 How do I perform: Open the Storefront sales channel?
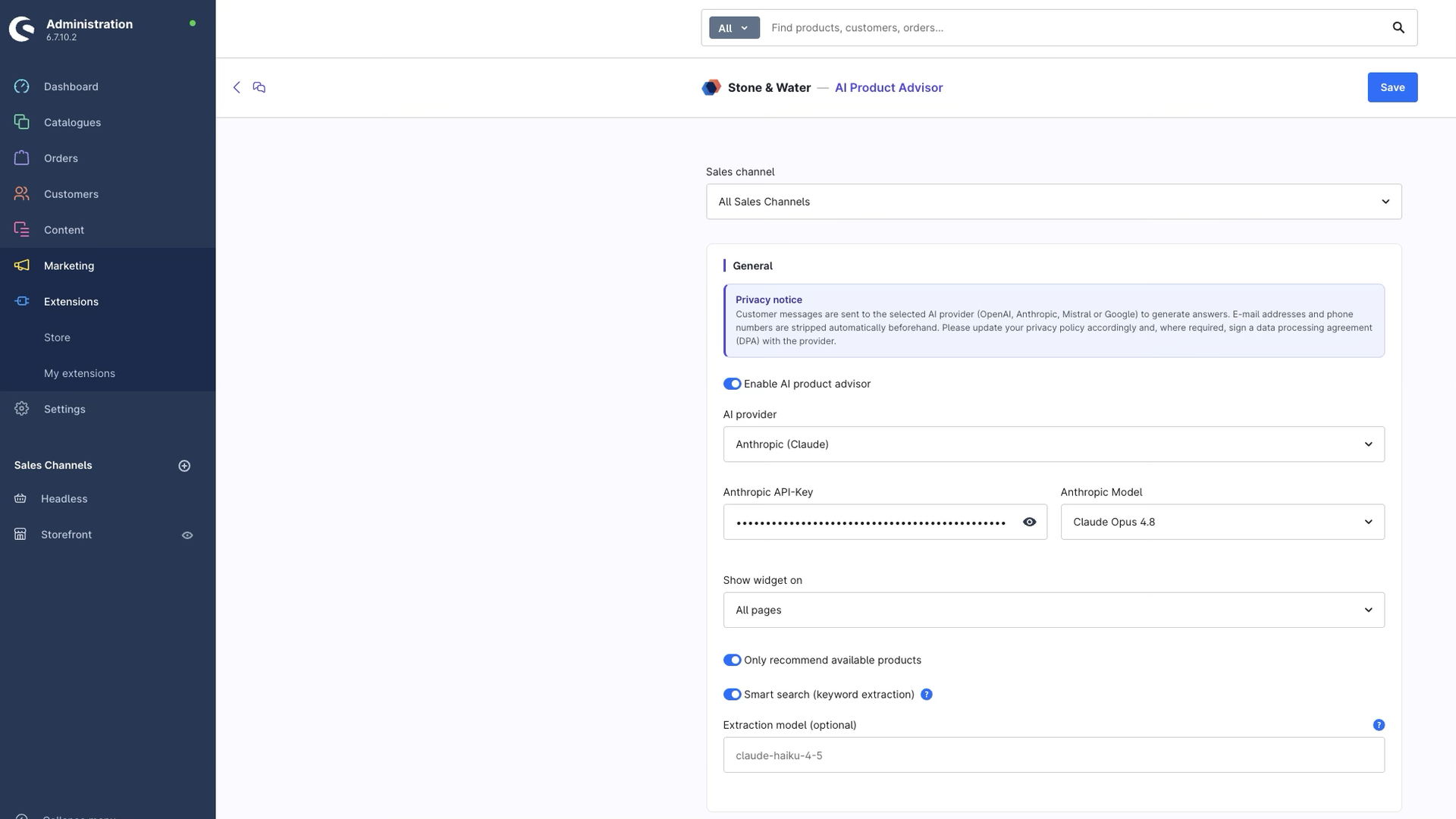(x=66, y=535)
